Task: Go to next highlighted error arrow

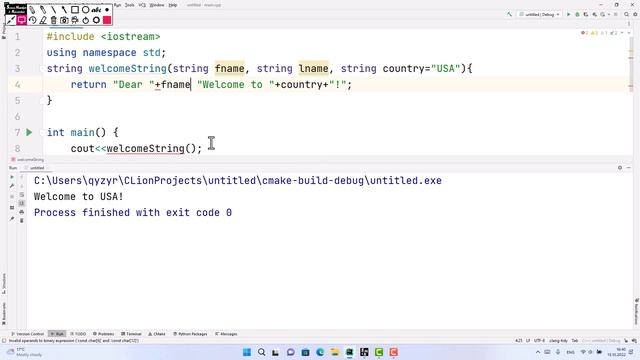Action: 629,33
